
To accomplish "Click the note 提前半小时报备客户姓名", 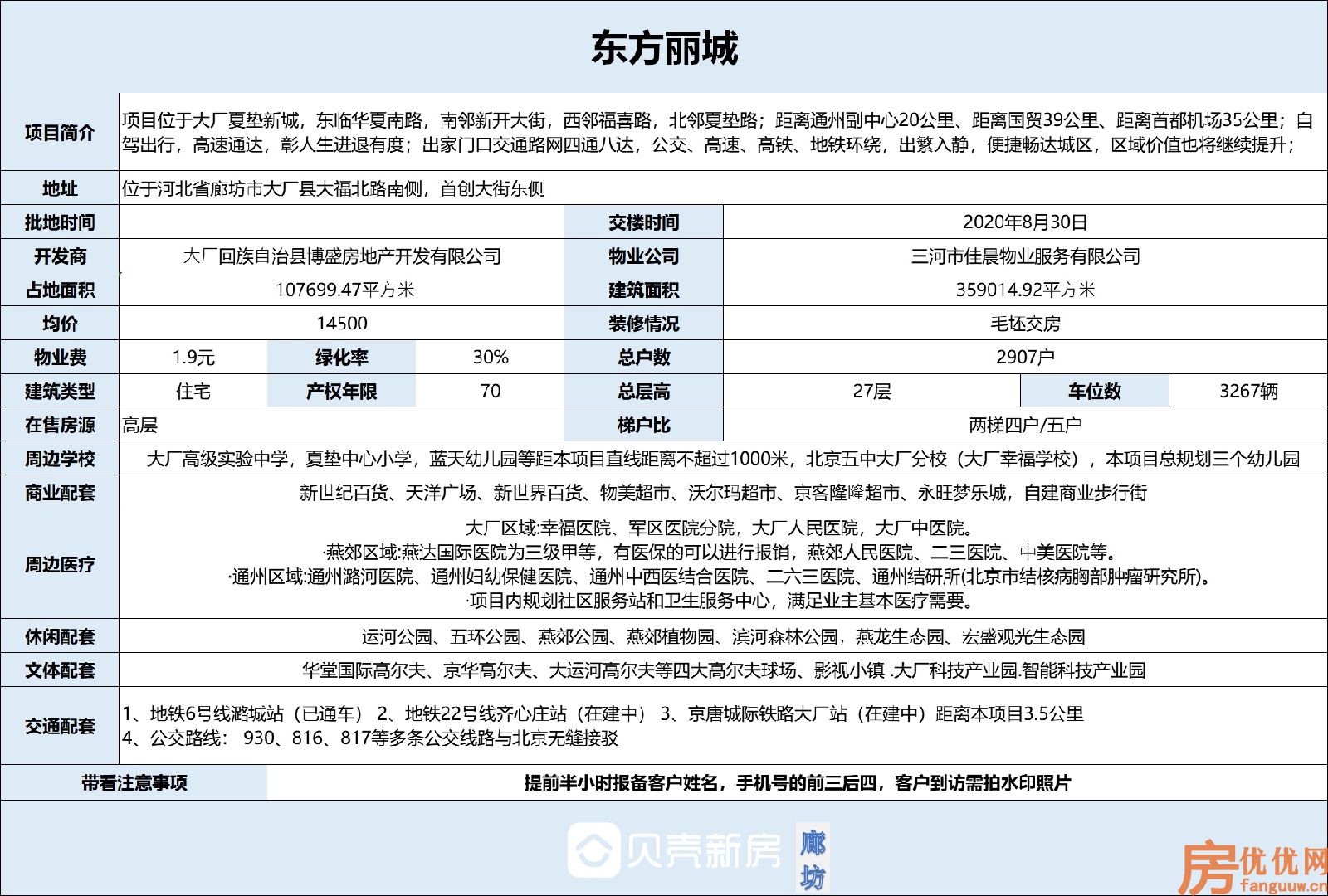I will [798, 782].
